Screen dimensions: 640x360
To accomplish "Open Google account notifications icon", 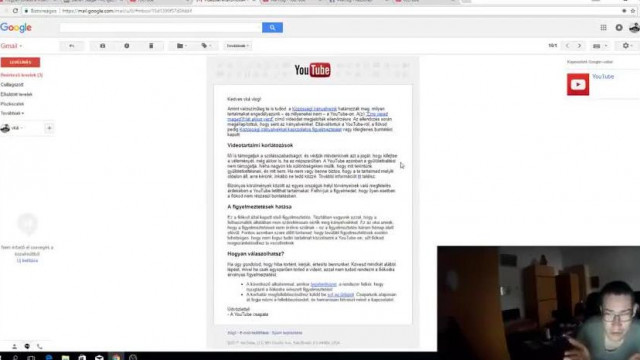I will coord(619,27).
